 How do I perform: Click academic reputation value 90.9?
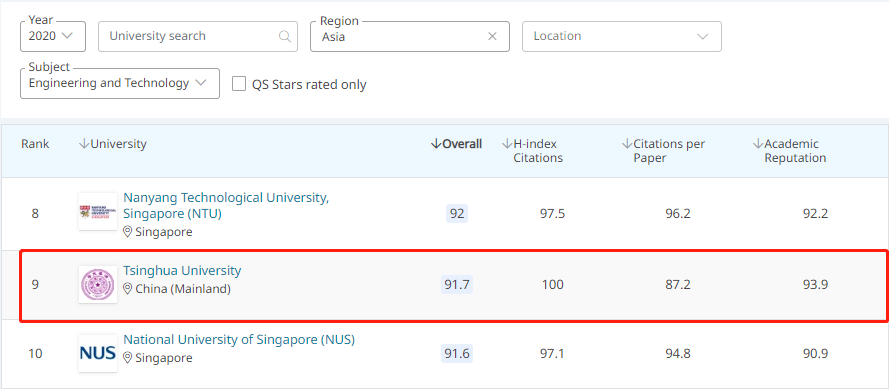(x=815, y=353)
